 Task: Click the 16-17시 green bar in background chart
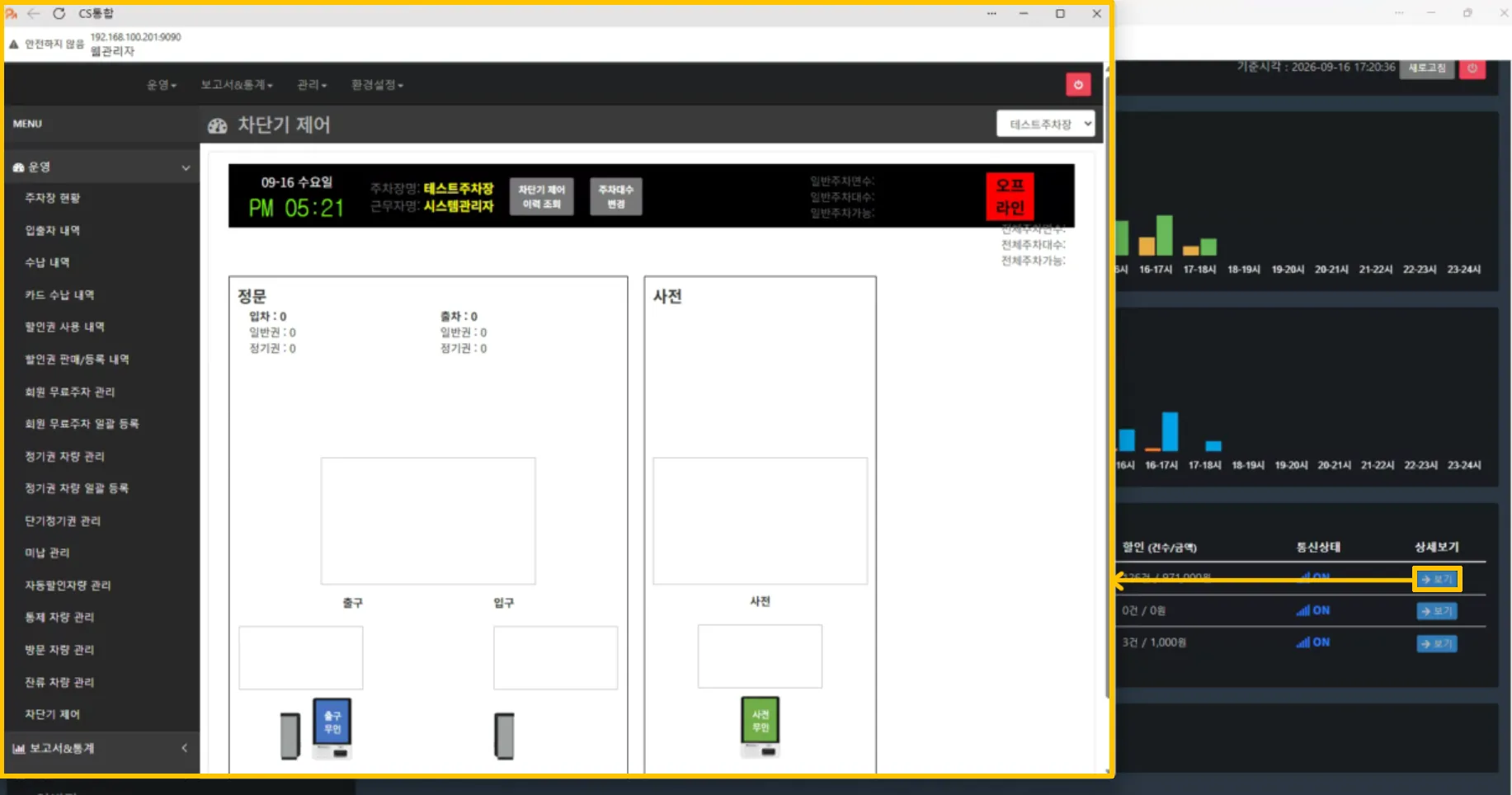[x=1164, y=235]
